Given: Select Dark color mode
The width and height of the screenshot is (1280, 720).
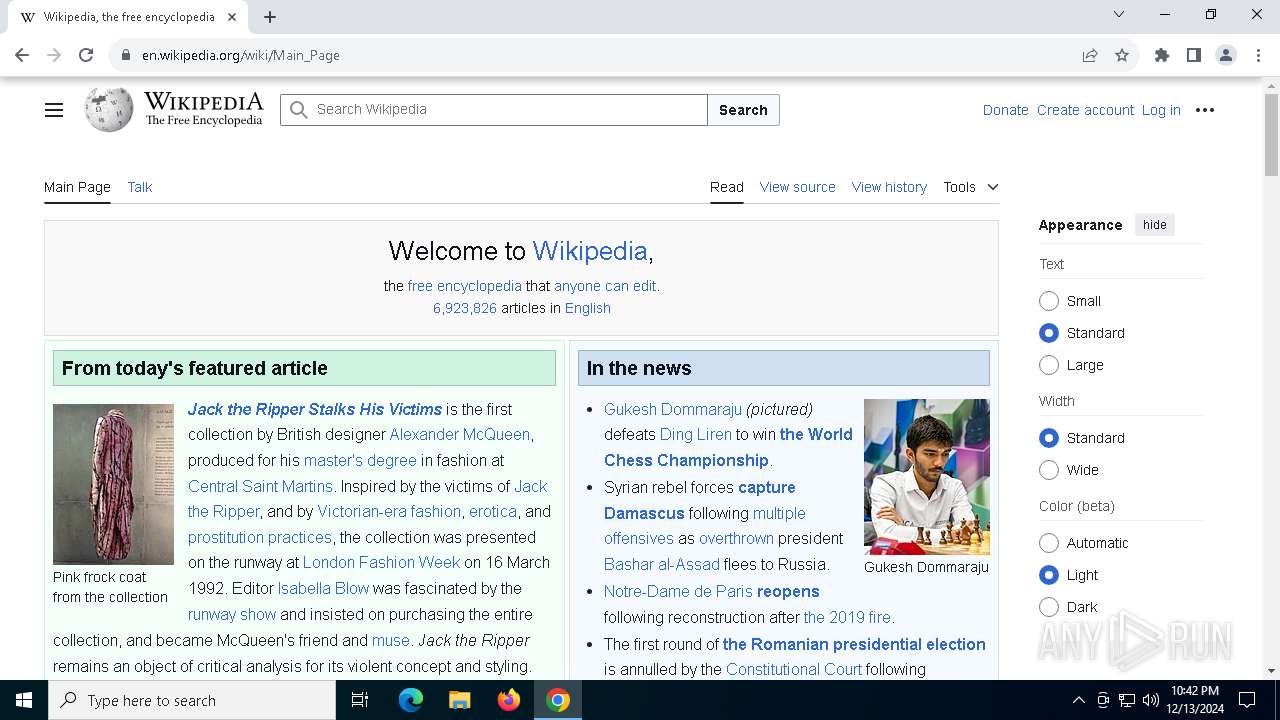Looking at the screenshot, I should (x=1049, y=607).
